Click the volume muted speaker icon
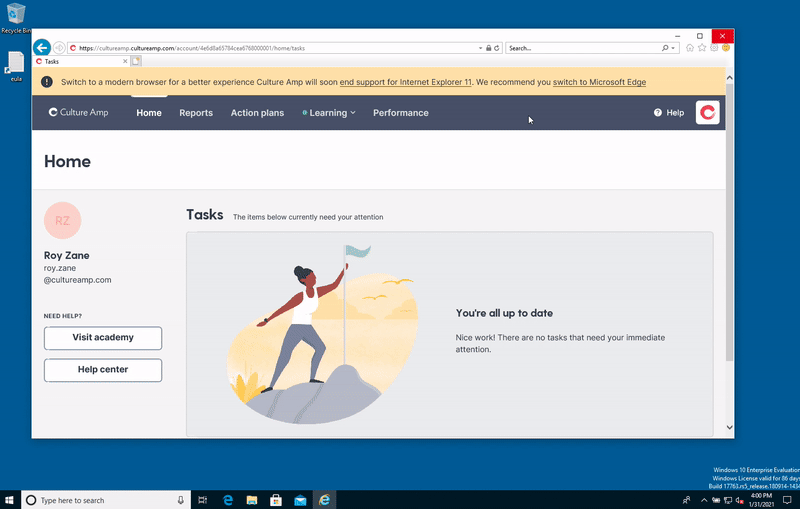The height and width of the screenshot is (509, 800). pos(740,500)
